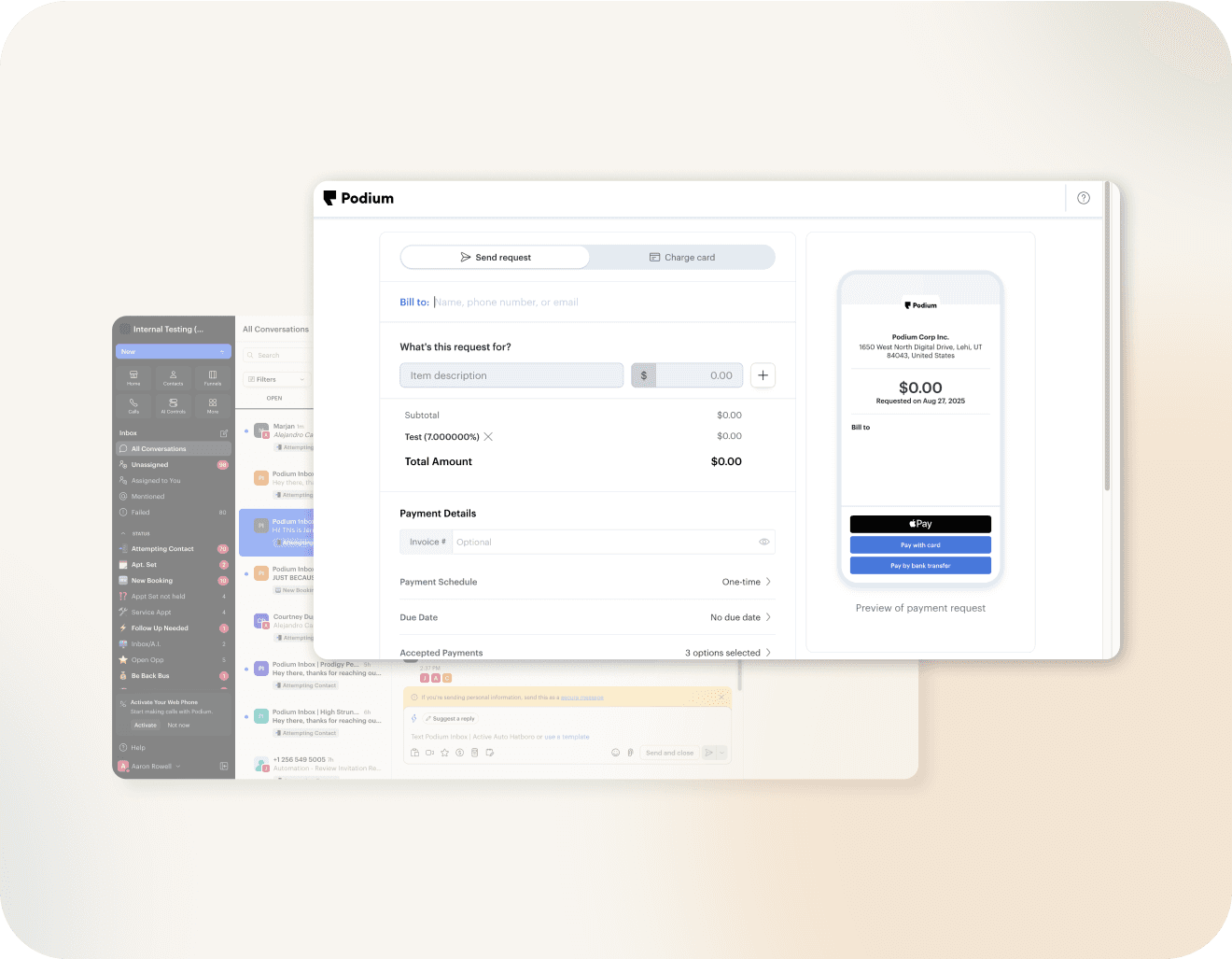Click the AI Controls sidebar icon
1232x959 pixels.
pos(174,405)
